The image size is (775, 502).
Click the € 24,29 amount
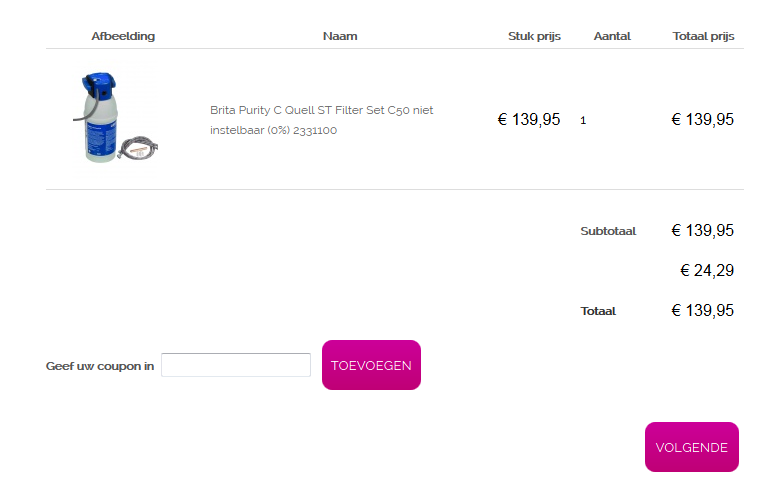tap(707, 270)
